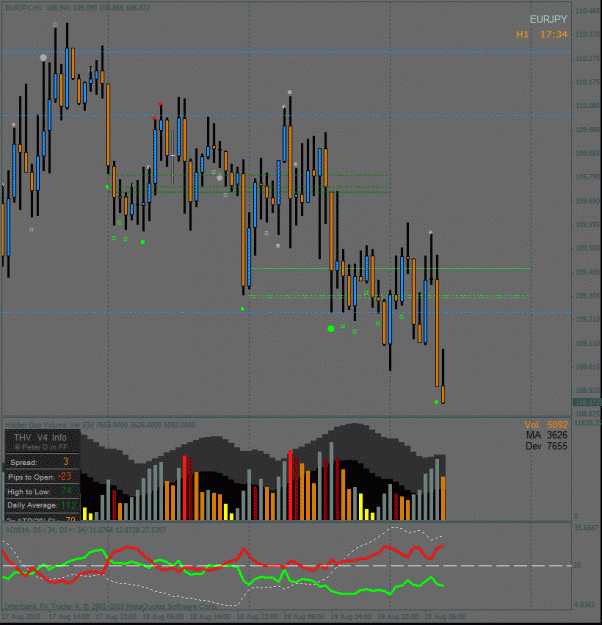Click the EURJPY,H1 chart header text
602x625 pixels.
click(77, 8)
